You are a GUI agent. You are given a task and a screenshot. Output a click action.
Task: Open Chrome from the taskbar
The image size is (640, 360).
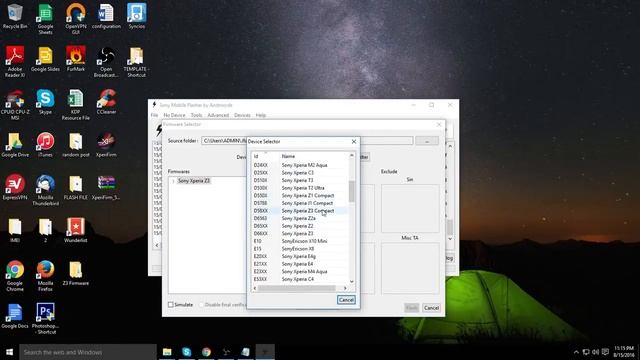206,352
